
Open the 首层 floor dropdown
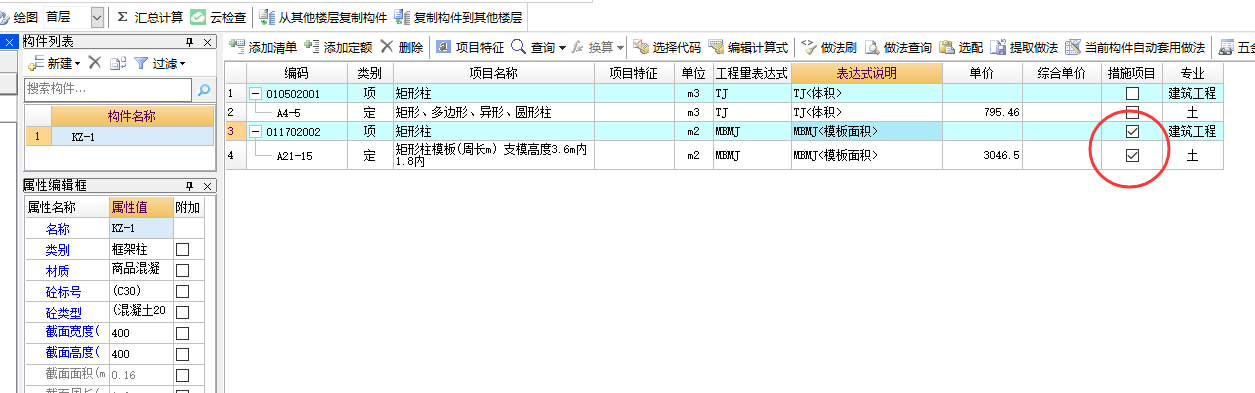[96, 17]
